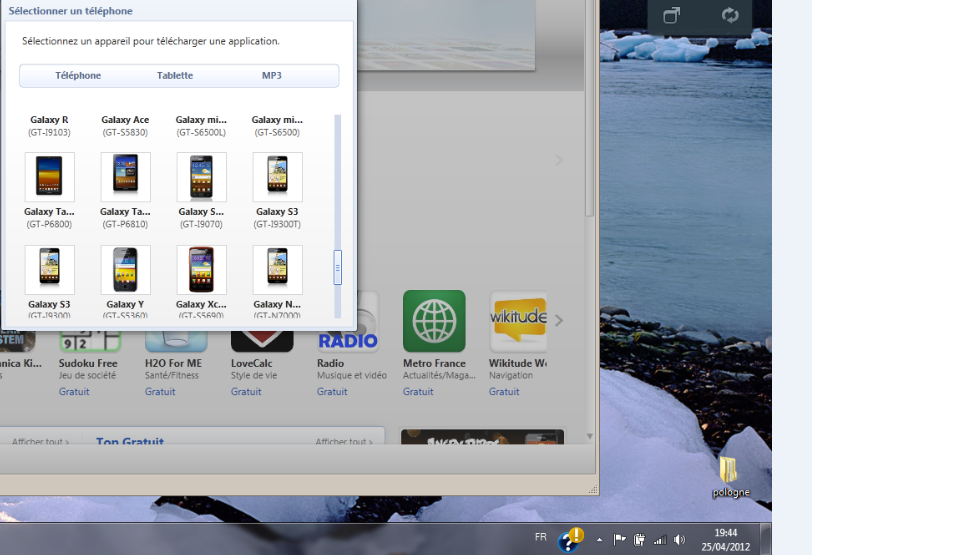Image resolution: width=960 pixels, height=555 pixels.
Task: Select the pologne desktop folder
Action: [730, 477]
